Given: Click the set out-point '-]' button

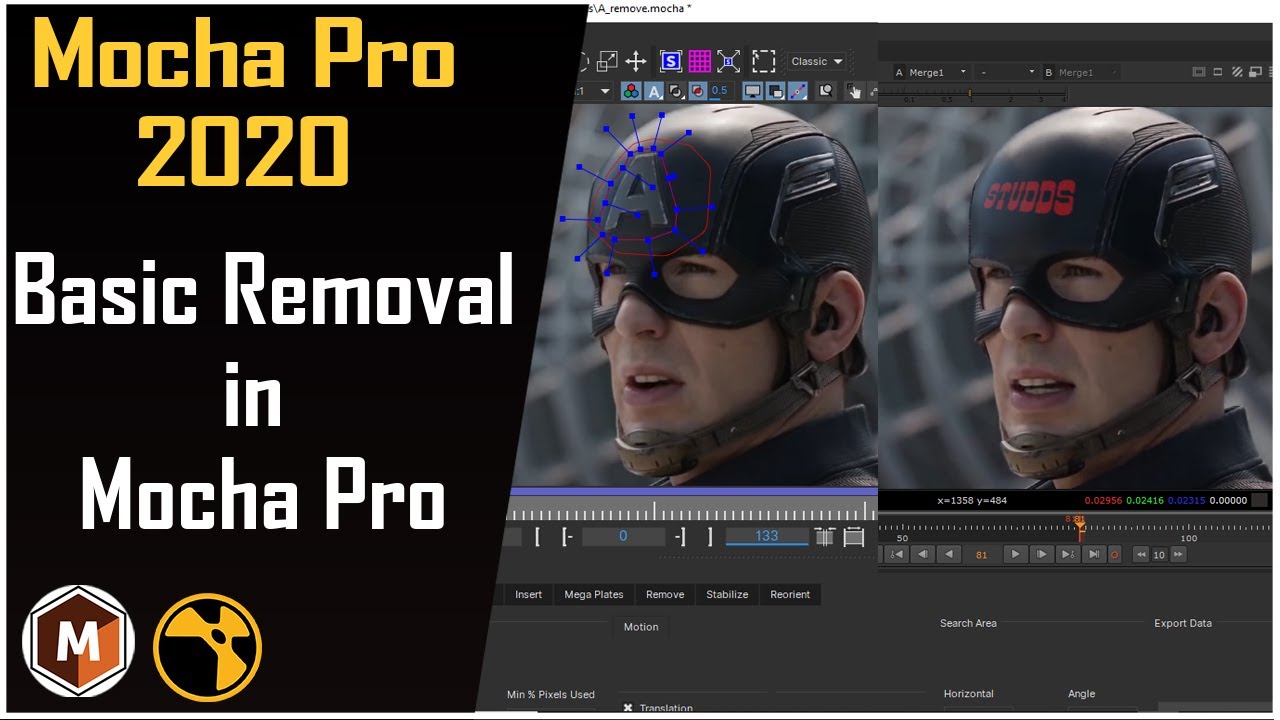Looking at the screenshot, I should tap(680, 536).
